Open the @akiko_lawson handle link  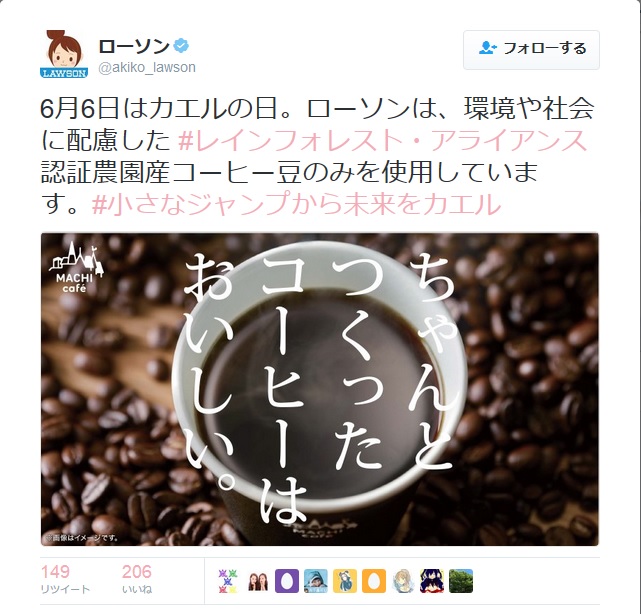(x=147, y=67)
